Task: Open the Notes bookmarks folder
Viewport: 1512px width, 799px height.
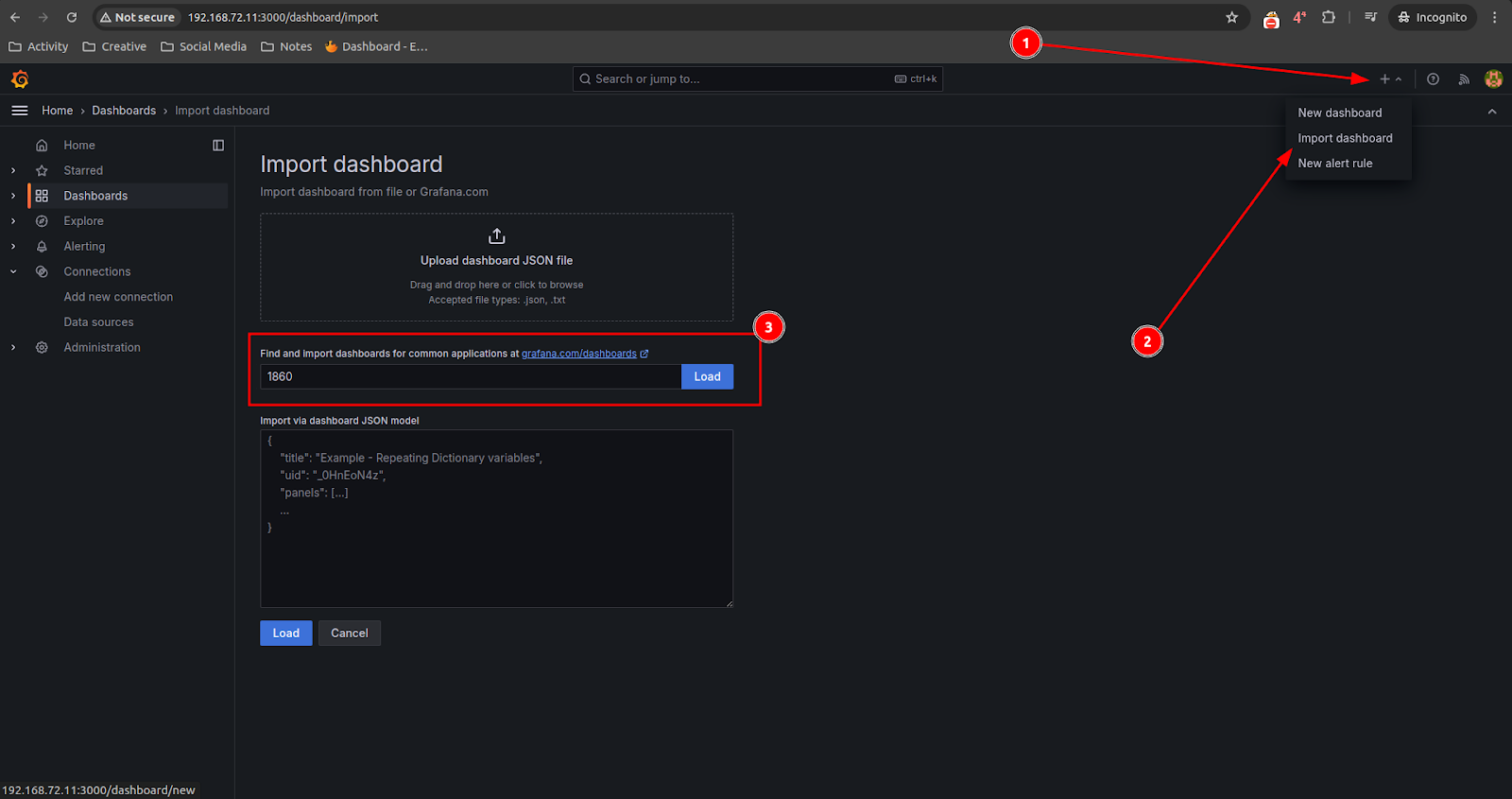Action: pos(286,46)
